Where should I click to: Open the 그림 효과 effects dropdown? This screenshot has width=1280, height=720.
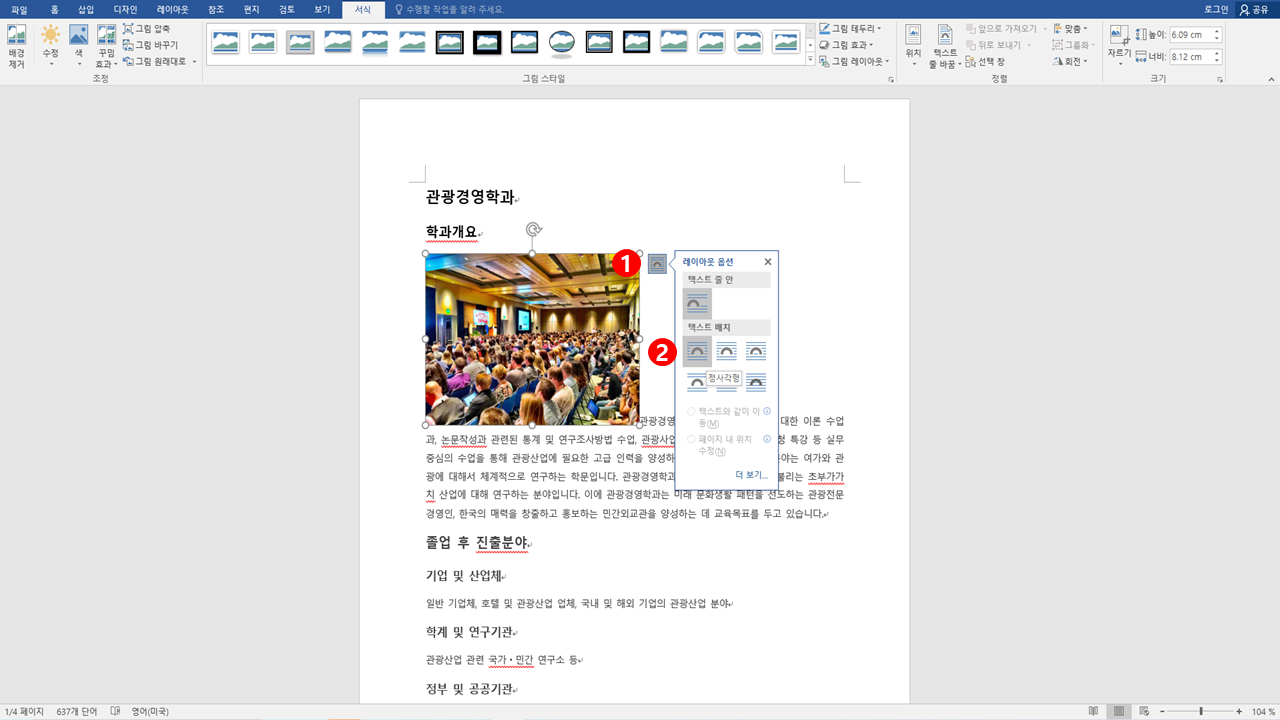(x=846, y=45)
